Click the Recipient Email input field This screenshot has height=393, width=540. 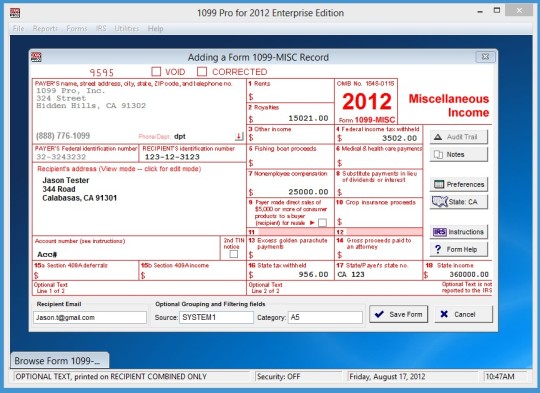click(90, 317)
